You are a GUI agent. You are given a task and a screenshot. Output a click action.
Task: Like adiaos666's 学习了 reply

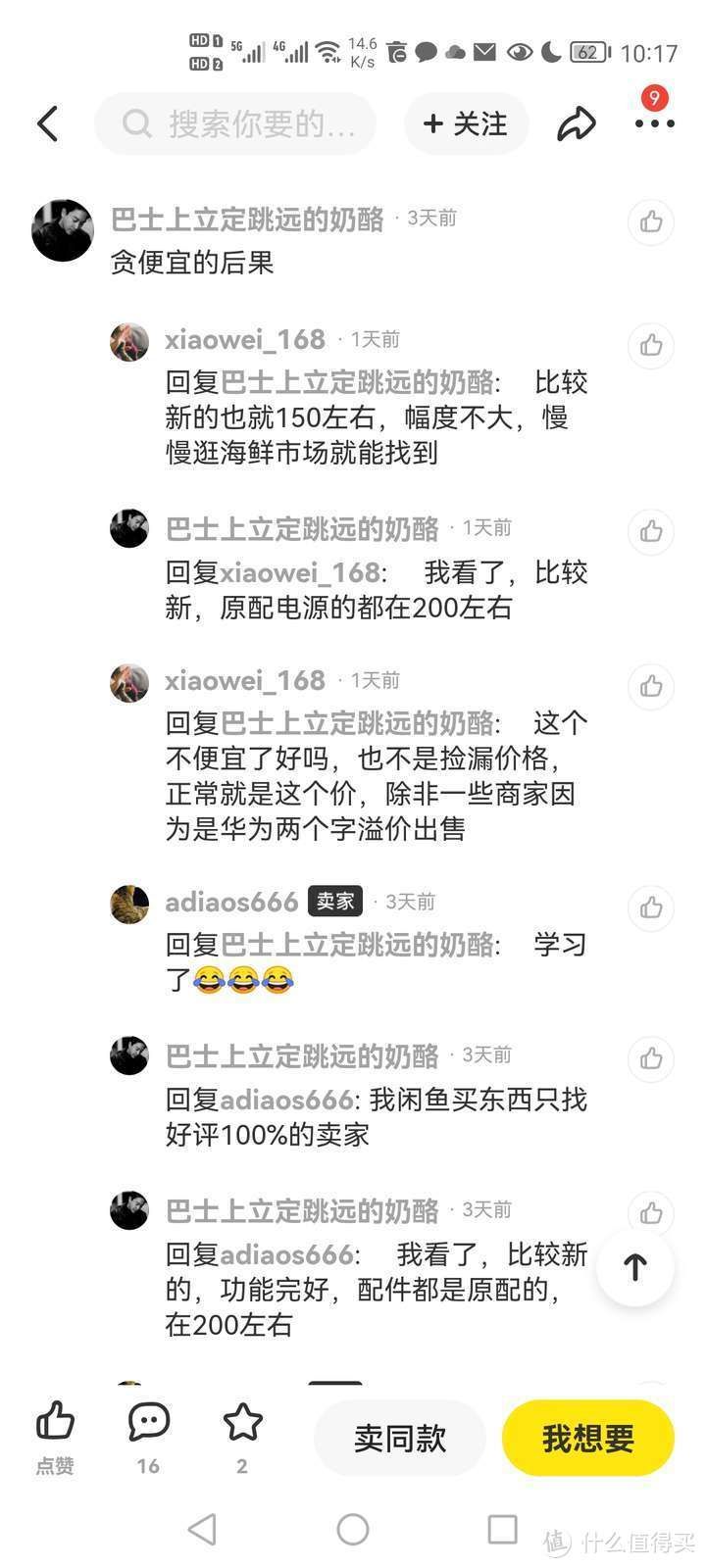click(651, 907)
